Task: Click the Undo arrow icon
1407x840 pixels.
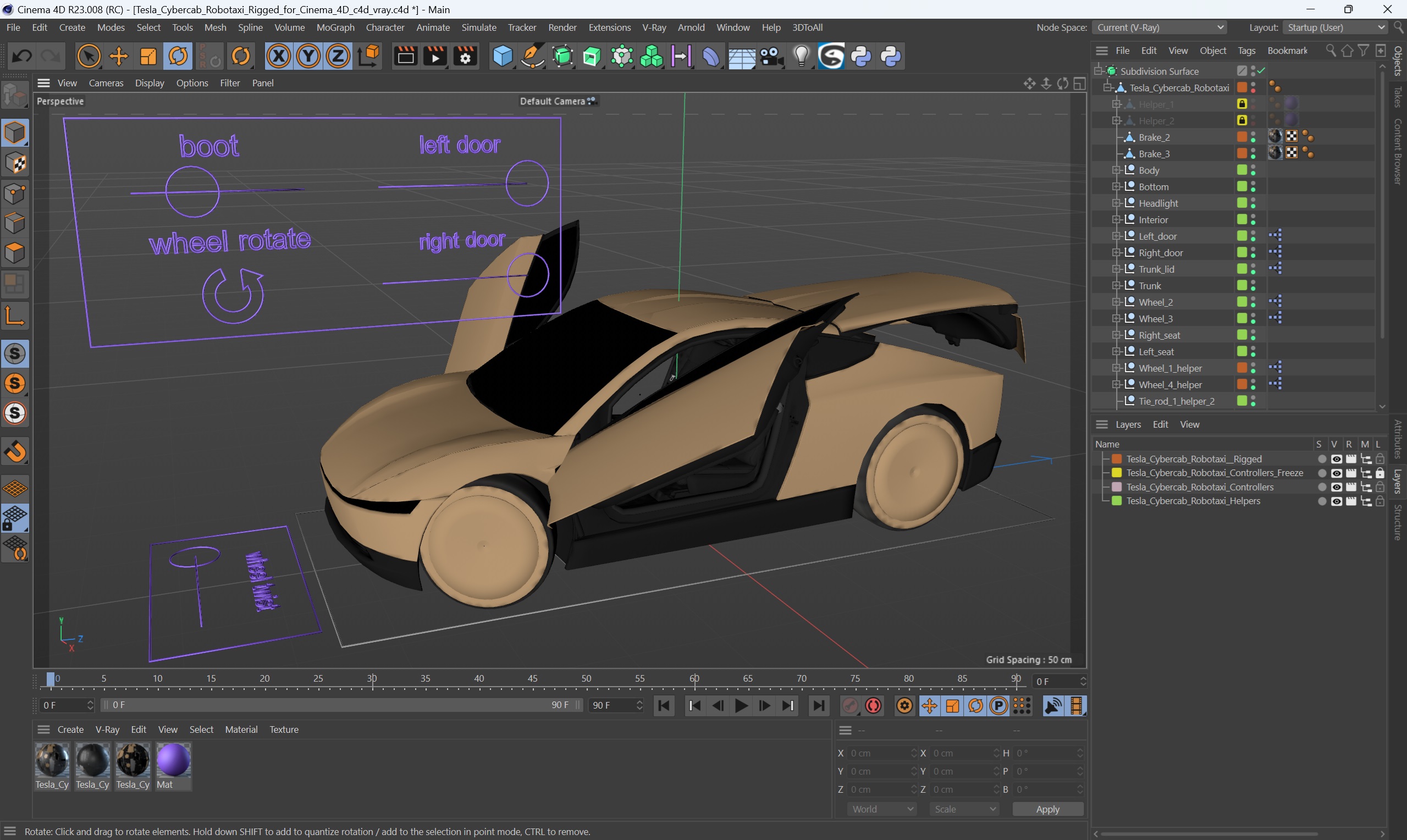Action: [x=22, y=56]
